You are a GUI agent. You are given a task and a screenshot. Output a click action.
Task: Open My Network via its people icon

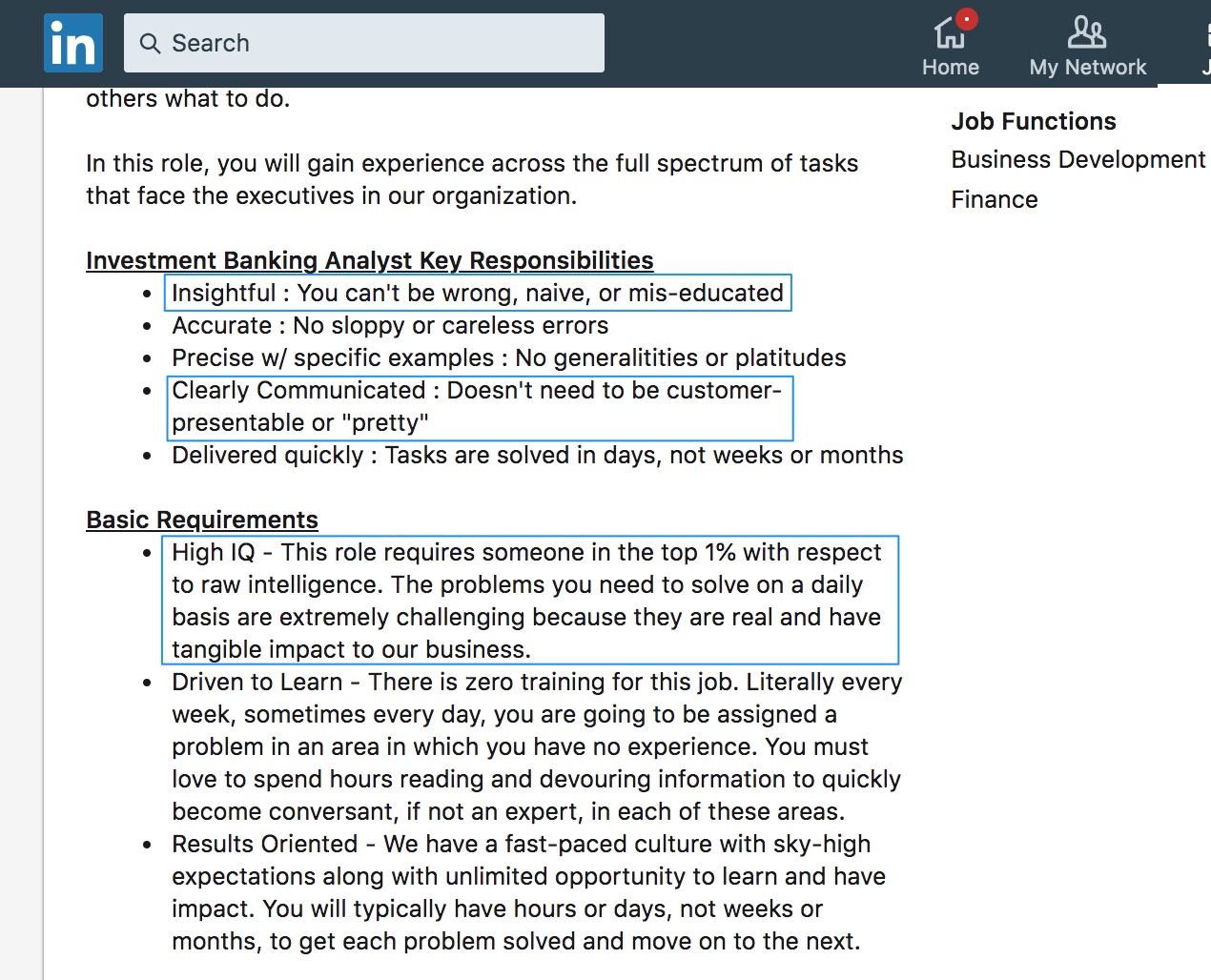pos(1087,43)
